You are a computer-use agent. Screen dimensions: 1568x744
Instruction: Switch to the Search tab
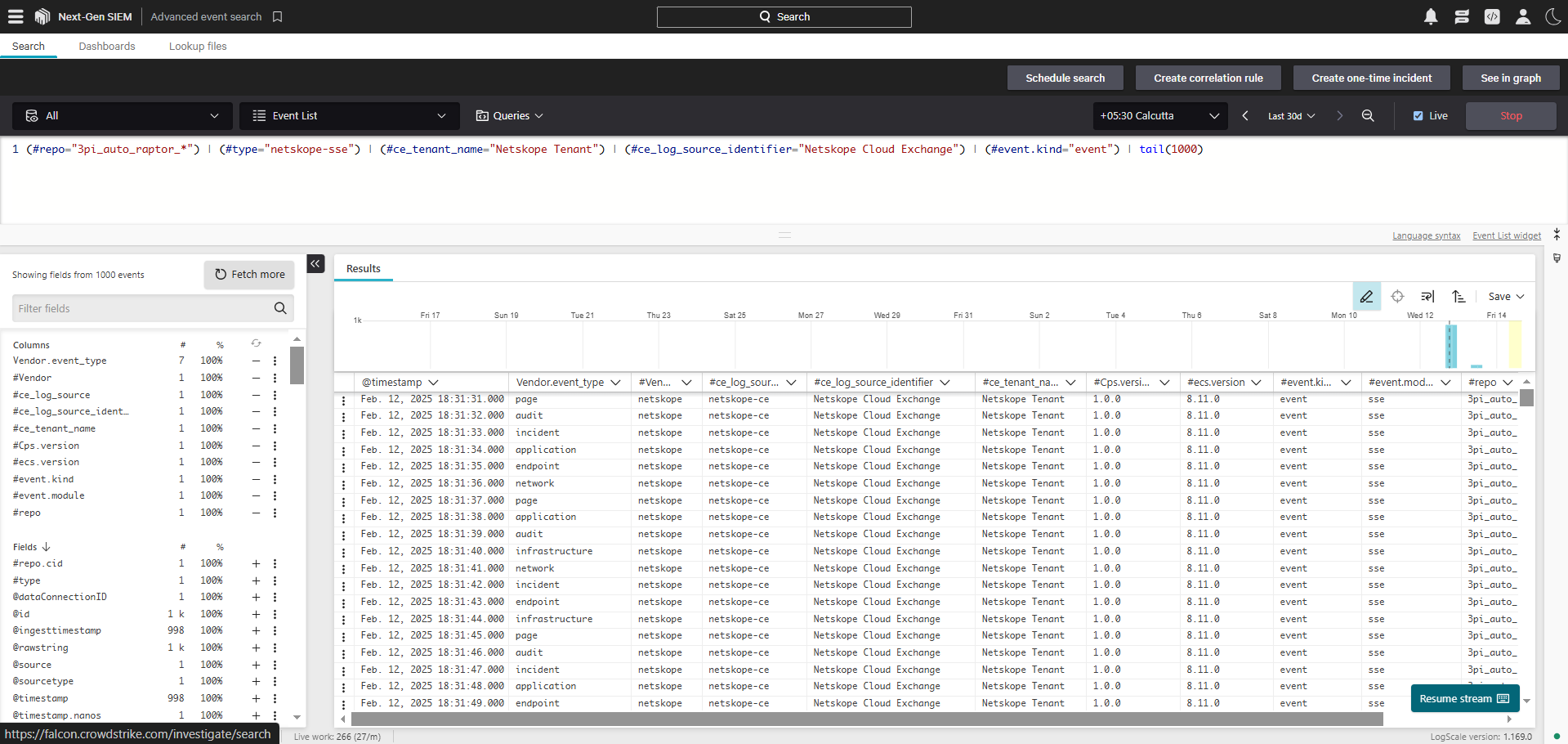(29, 47)
